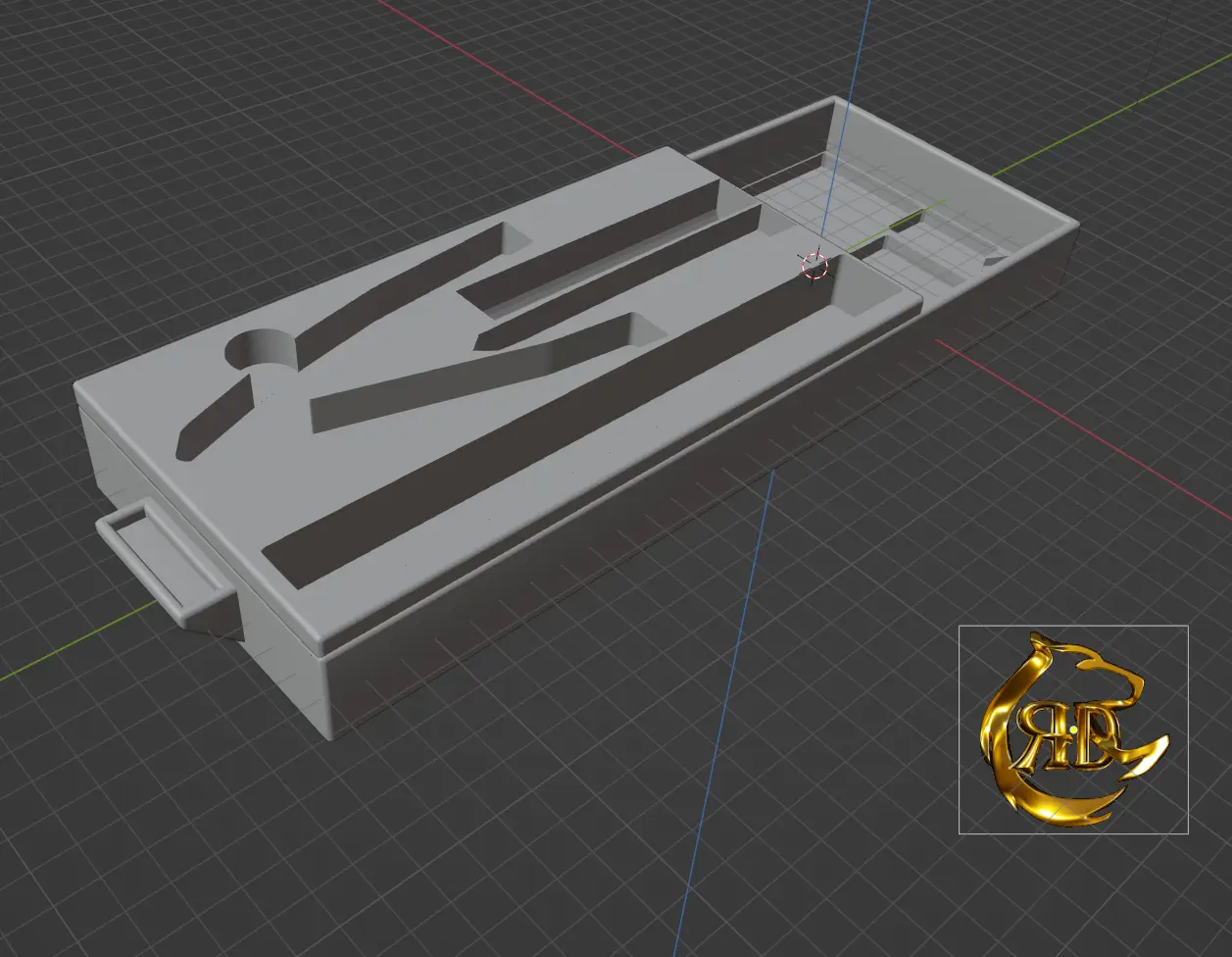Click the red-white 3D cursor
1232x957 pixels.
(814, 264)
